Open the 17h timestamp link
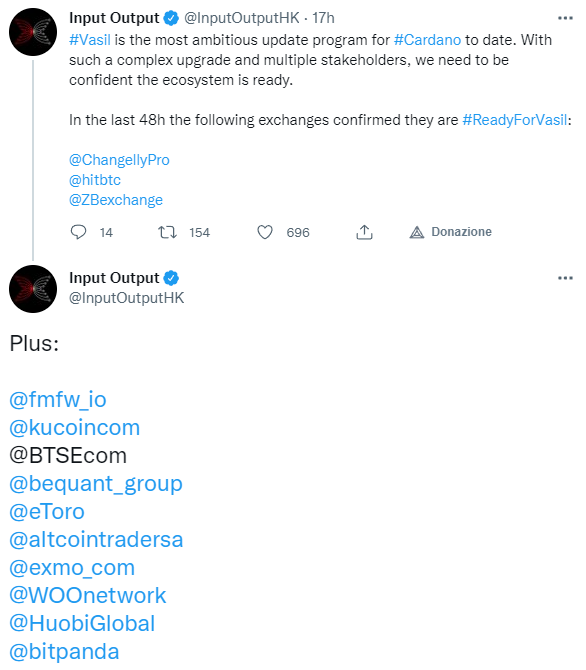 tap(323, 18)
